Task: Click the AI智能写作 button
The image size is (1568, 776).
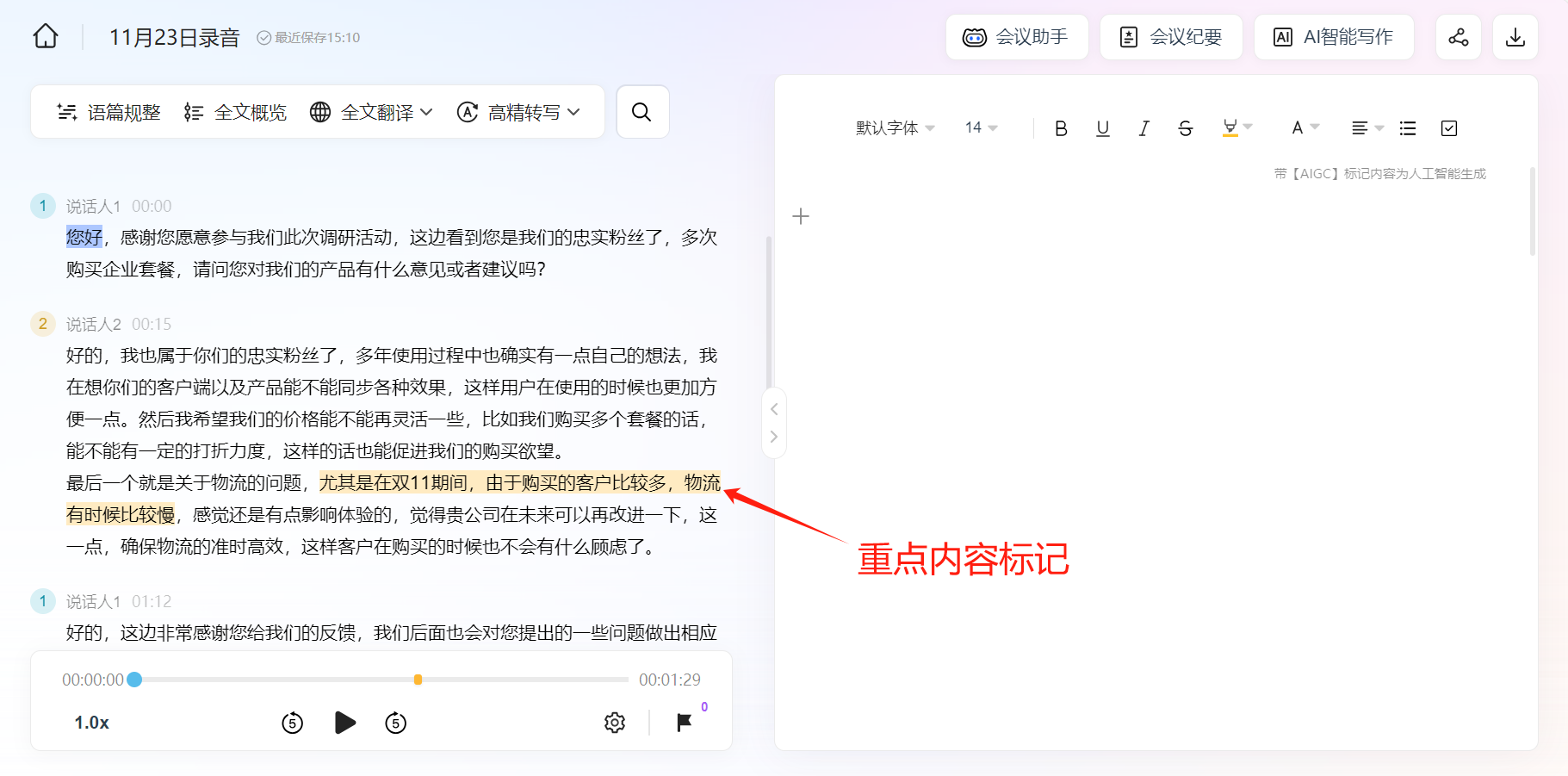Action: (1334, 37)
